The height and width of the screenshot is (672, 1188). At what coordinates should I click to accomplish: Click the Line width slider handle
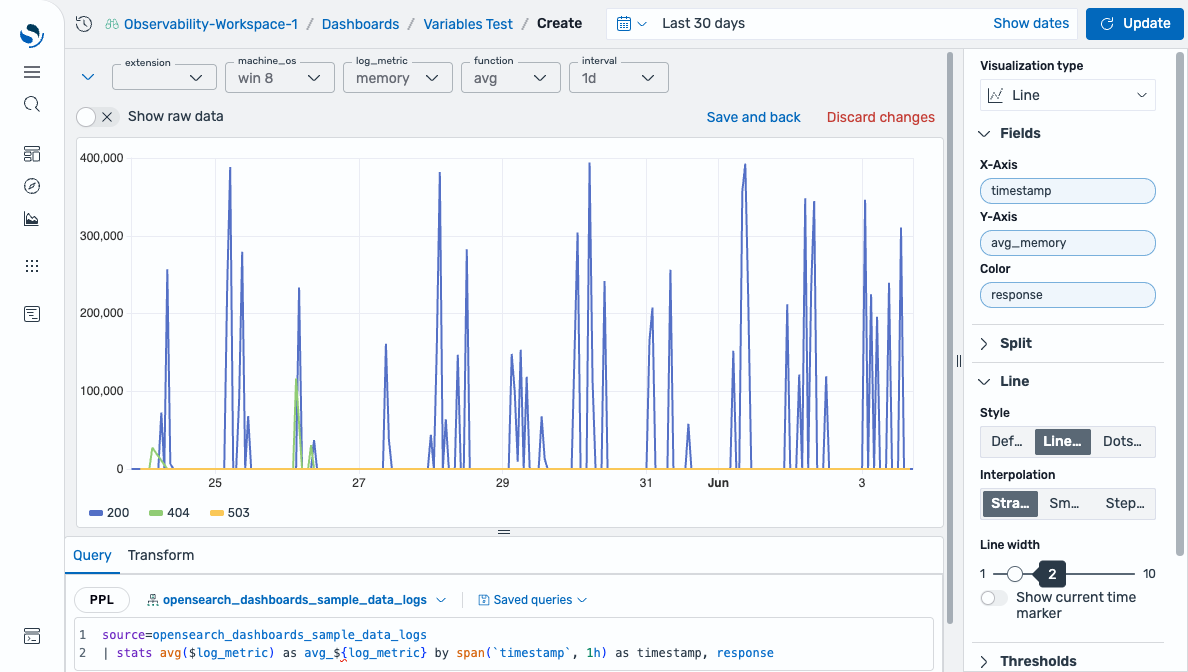pyautogui.click(x=1015, y=574)
